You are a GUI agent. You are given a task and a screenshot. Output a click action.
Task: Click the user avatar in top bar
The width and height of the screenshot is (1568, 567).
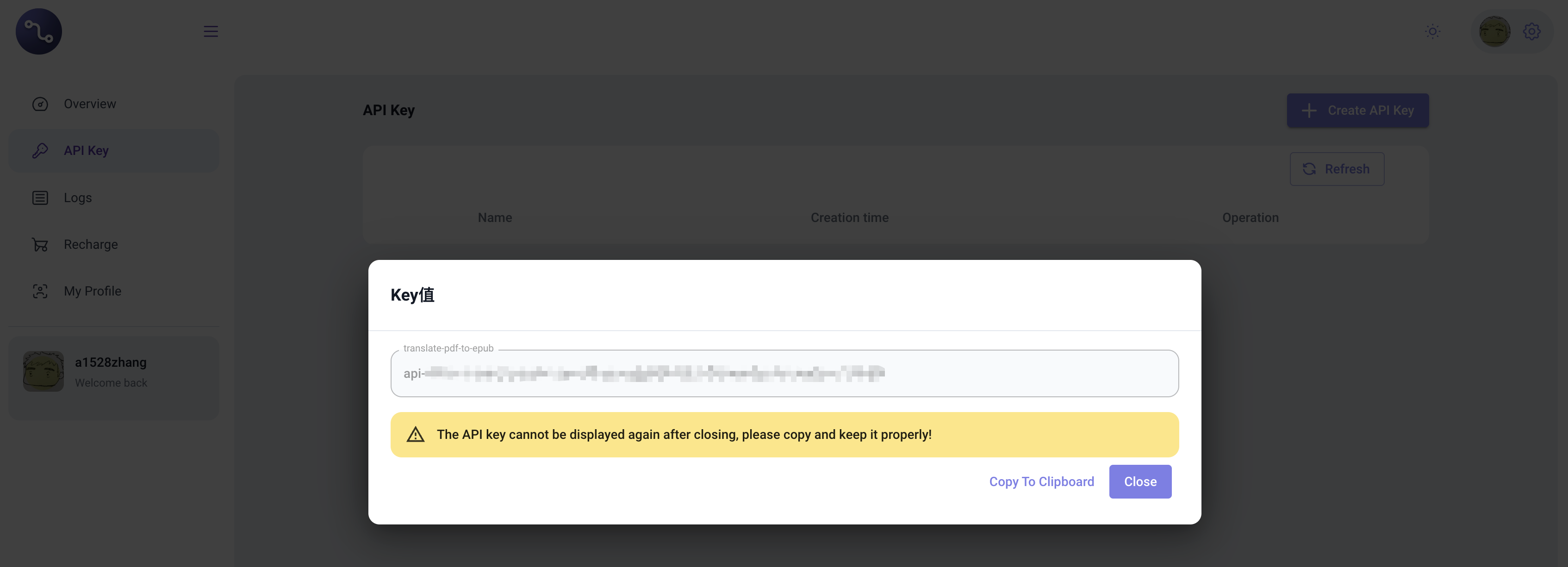click(1494, 31)
